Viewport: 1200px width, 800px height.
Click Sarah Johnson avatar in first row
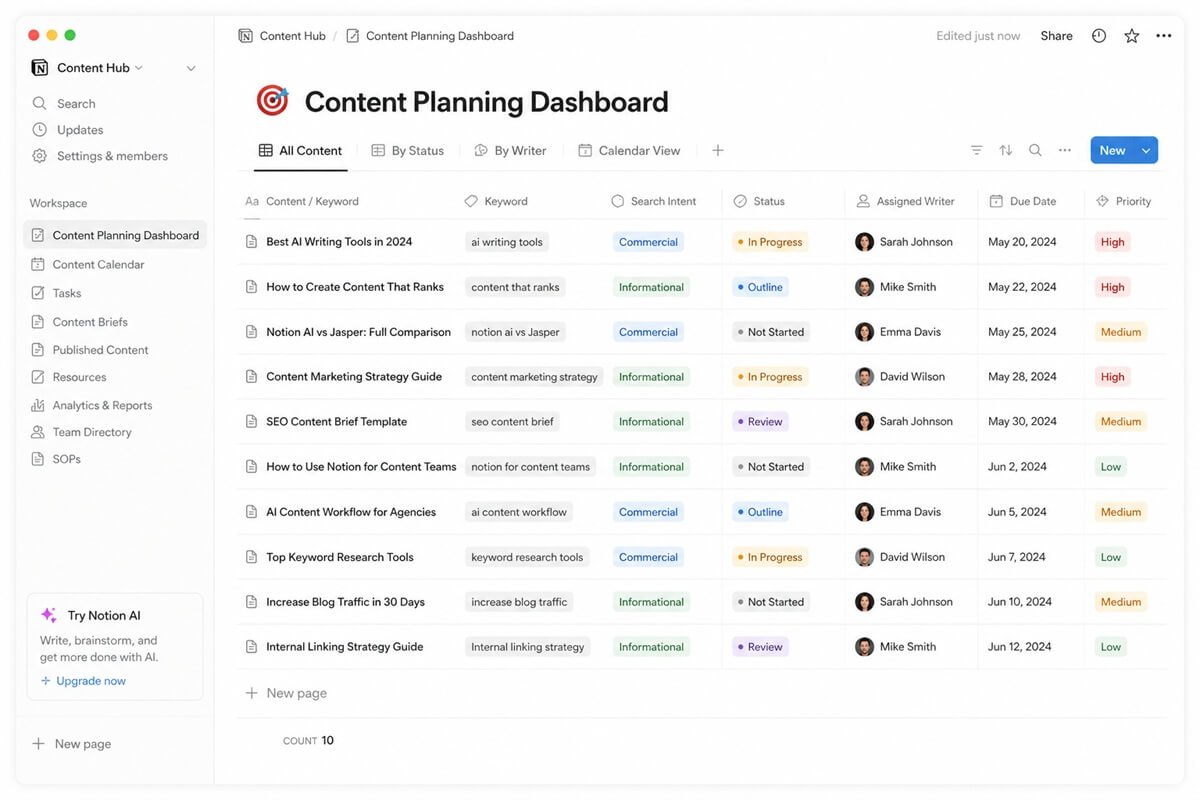865,242
